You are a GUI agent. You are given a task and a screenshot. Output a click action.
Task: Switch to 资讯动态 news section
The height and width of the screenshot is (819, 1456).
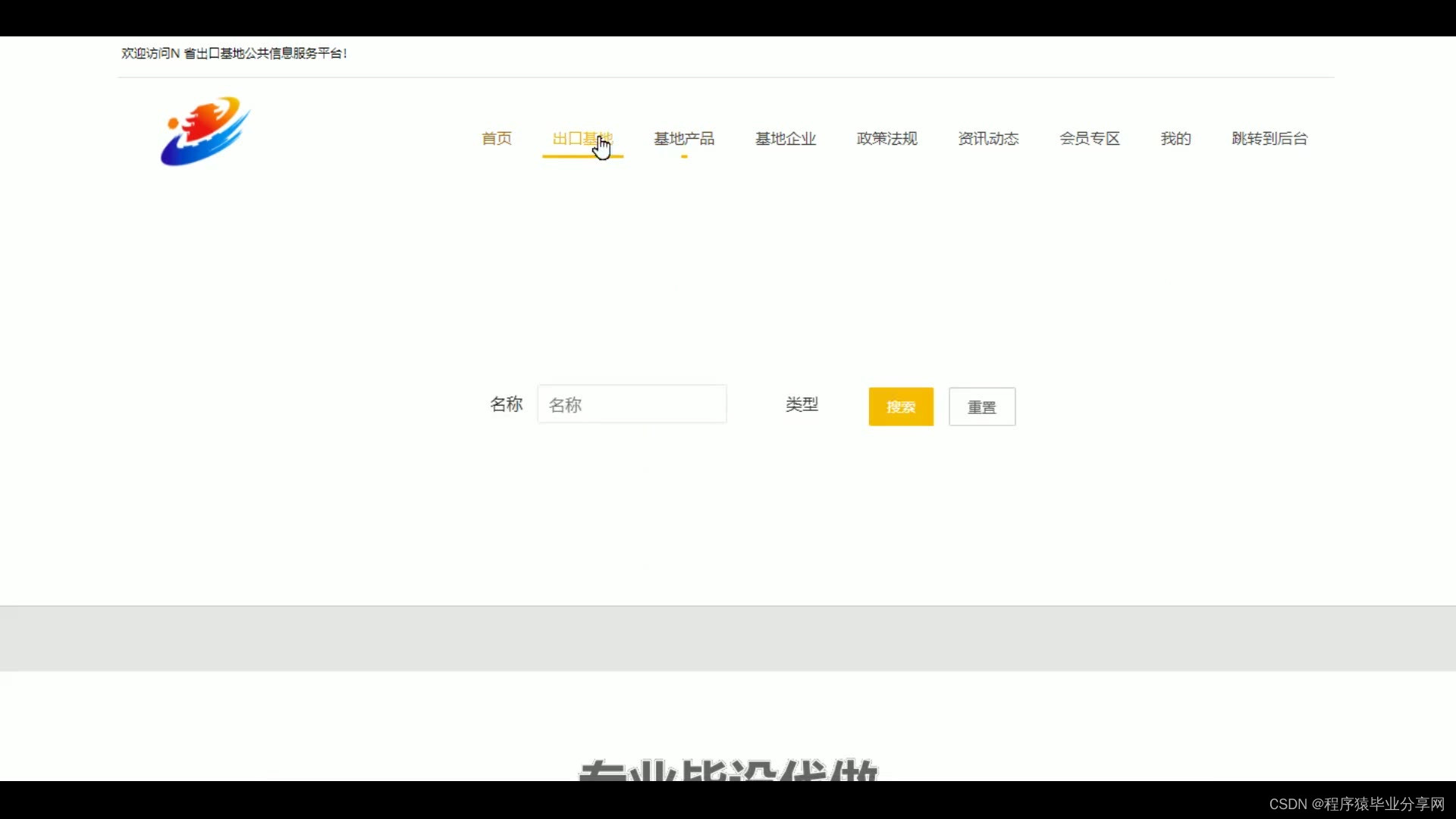click(988, 139)
